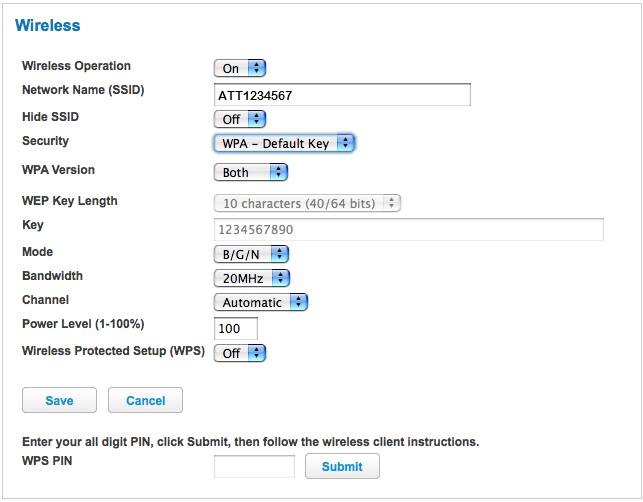Open the Security type dropdown

pyautogui.click(x=285, y=144)
